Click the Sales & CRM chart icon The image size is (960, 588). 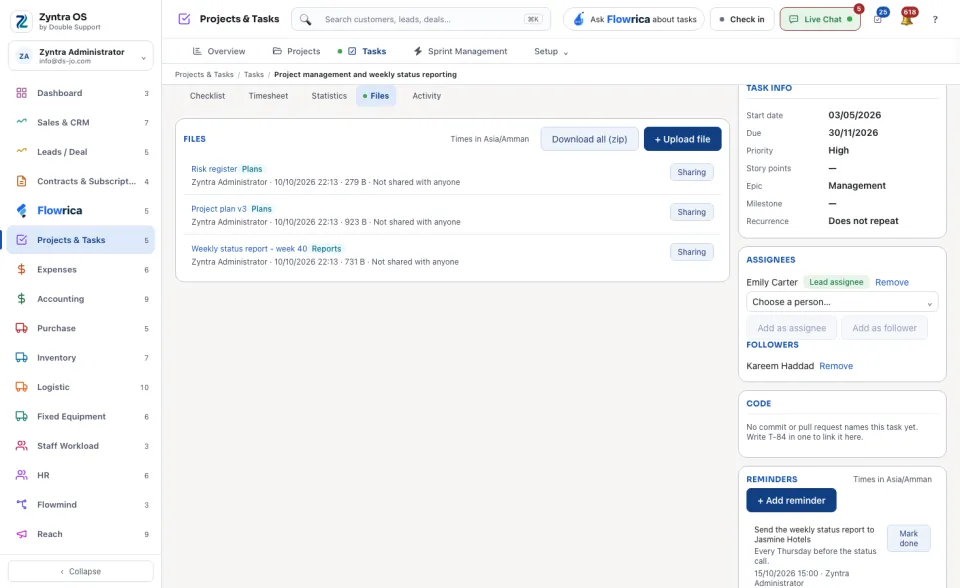21,122
